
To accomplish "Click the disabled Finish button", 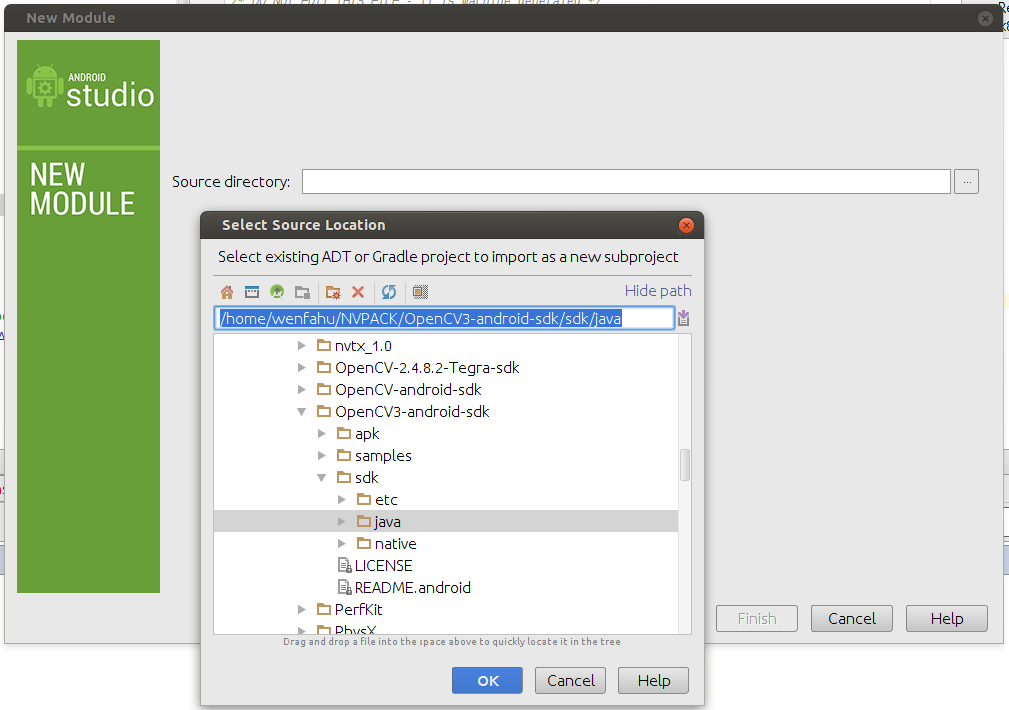I will (757, 619).
